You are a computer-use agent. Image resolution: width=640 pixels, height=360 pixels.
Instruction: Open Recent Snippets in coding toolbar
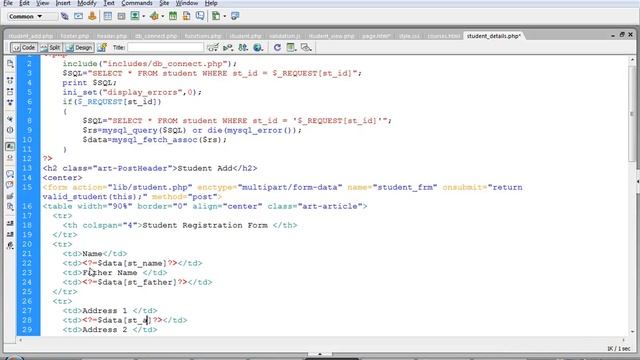coord(10,207)
